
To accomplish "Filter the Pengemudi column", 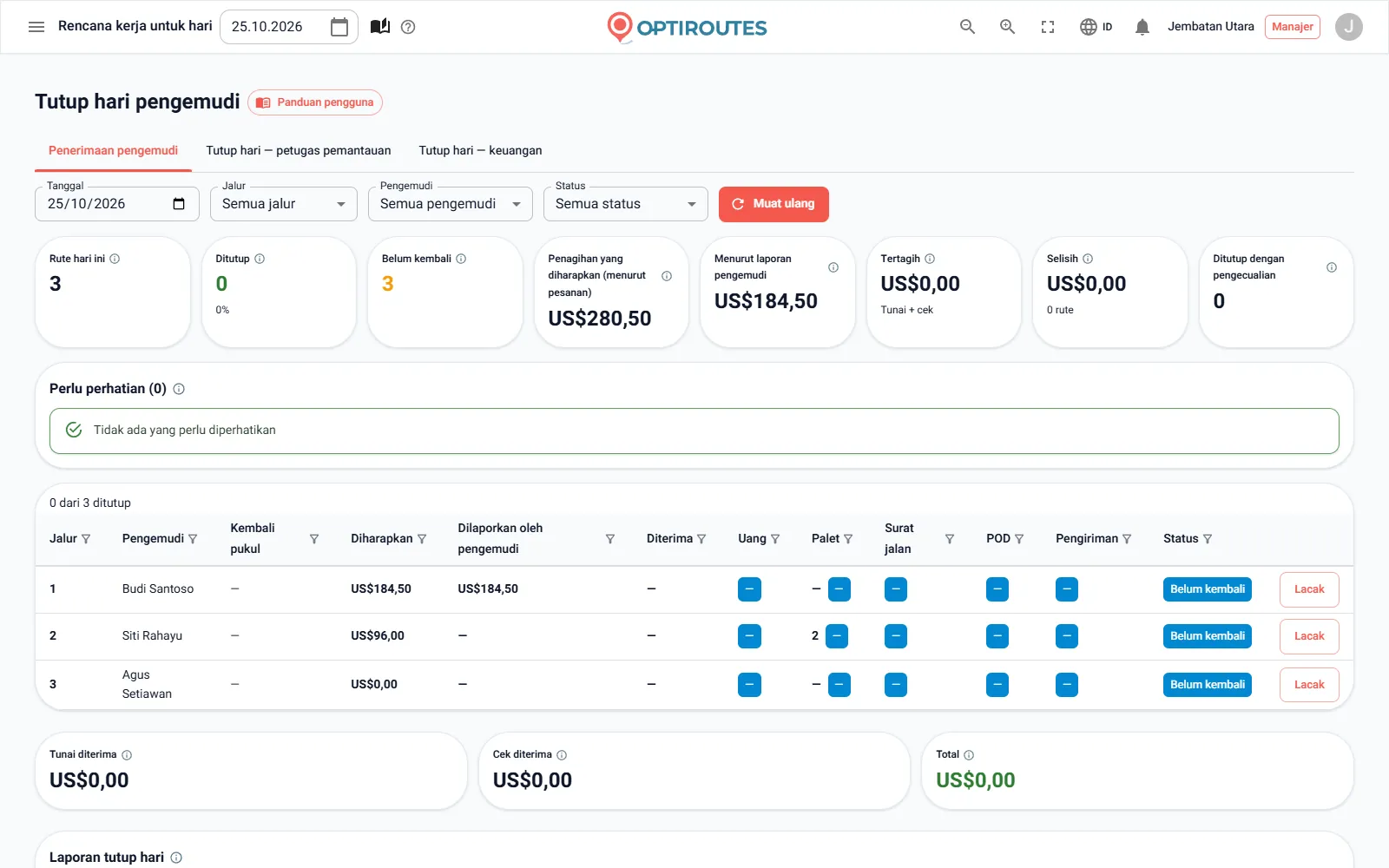I will 193,539.
